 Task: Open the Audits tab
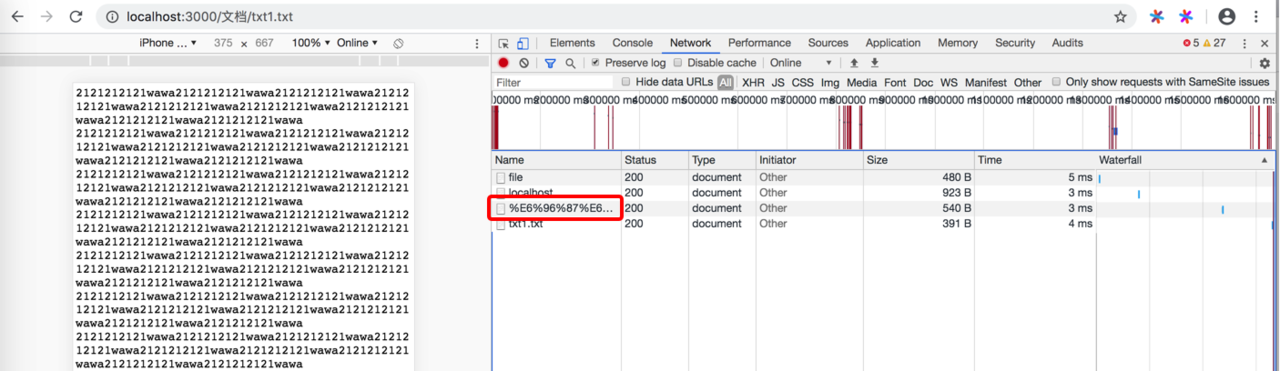[1067, 43]
